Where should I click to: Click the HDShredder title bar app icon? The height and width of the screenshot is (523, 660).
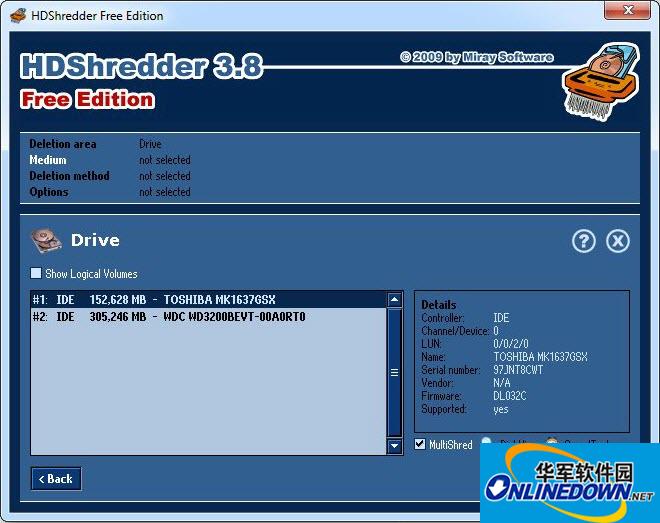[x=18, y=16]
